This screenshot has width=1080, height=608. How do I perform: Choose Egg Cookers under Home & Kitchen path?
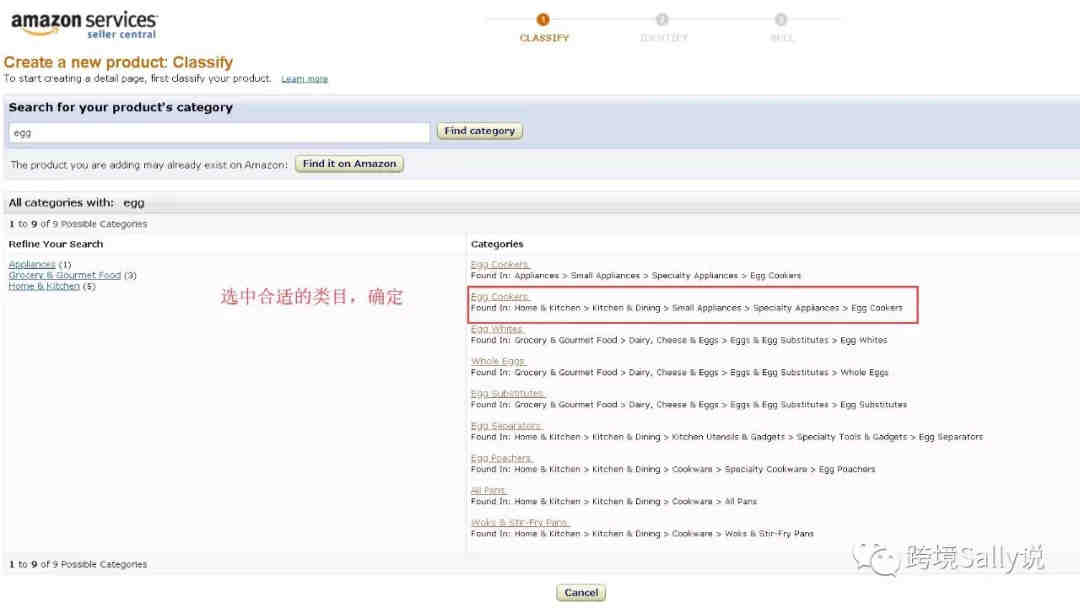point(500,297)
